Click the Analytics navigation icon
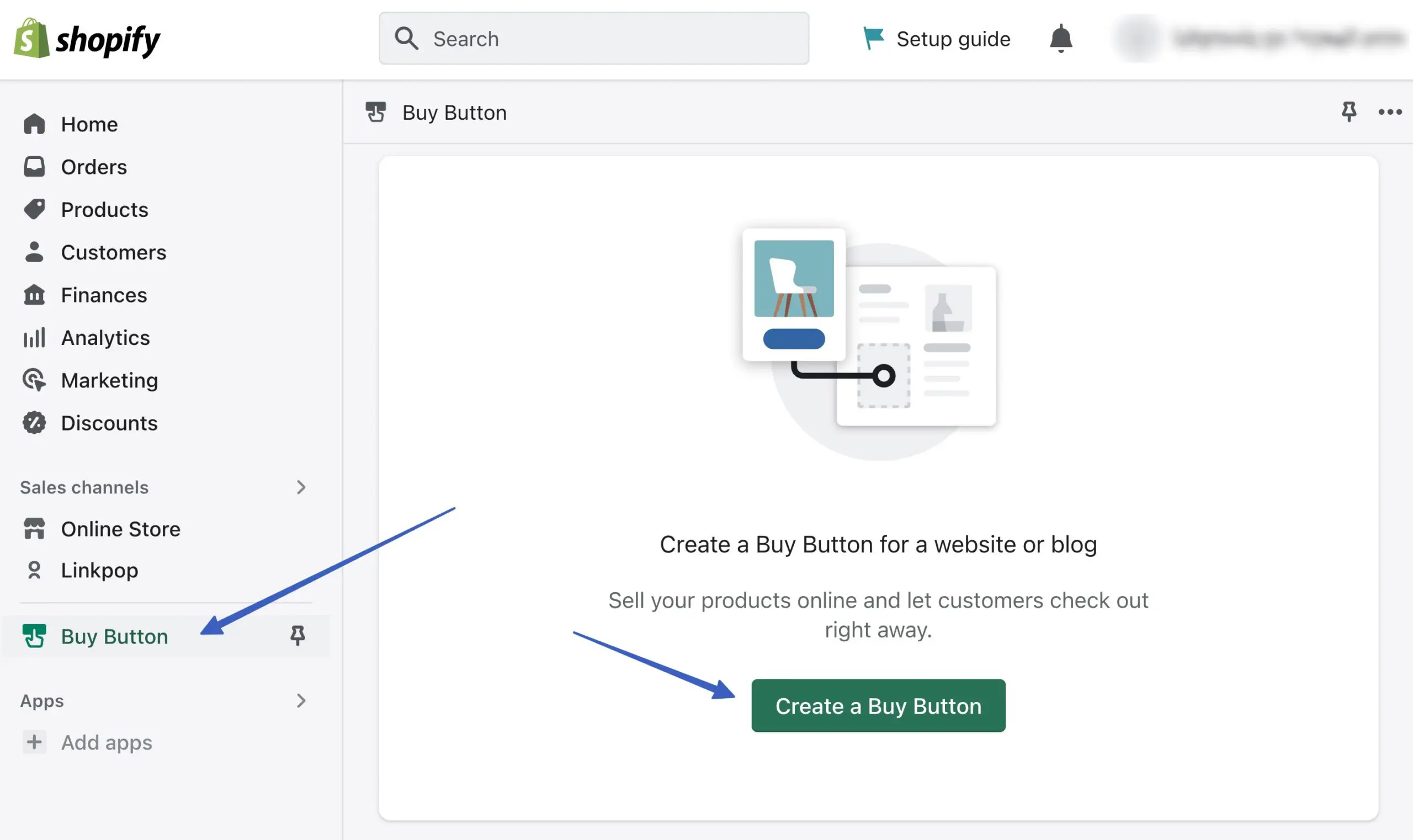The height and width of the screenshot is (840, 1413). (x=34, y=337)
